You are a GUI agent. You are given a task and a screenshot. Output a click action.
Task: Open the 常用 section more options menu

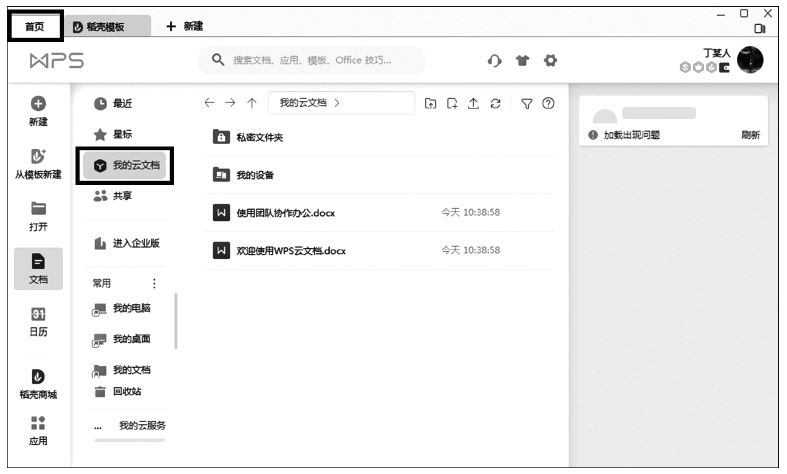154,283
